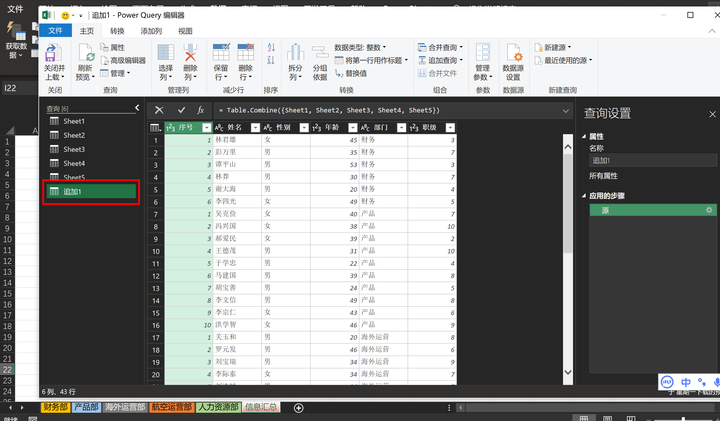The height and width of the screenshot is (421, 720).
Task: Sort ascending with the A-Z icon
Action: point(271,47)
